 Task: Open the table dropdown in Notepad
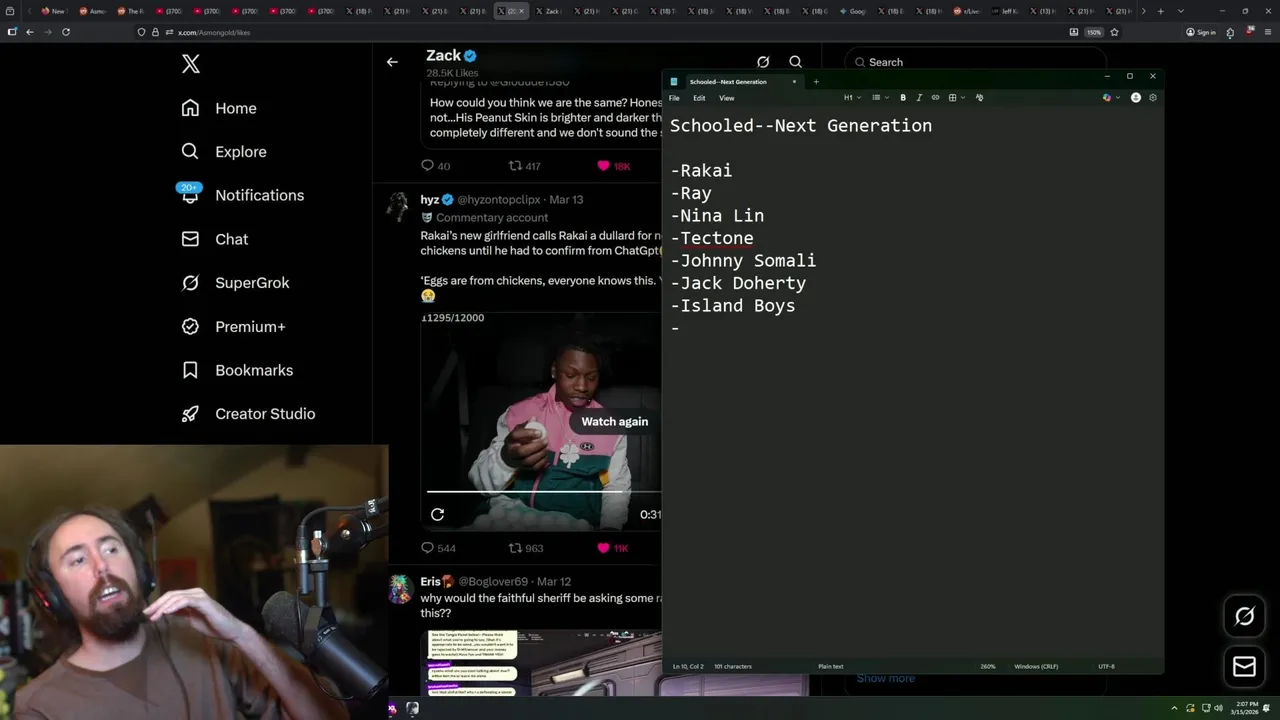click(955, 98)
